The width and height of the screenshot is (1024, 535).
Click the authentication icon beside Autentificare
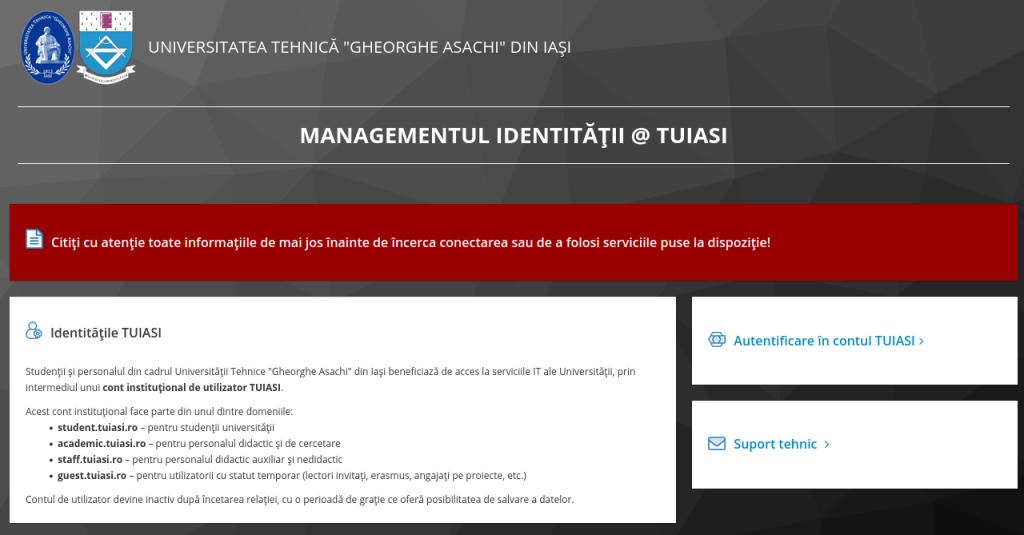pyautogui.click(x=716, y=340)
